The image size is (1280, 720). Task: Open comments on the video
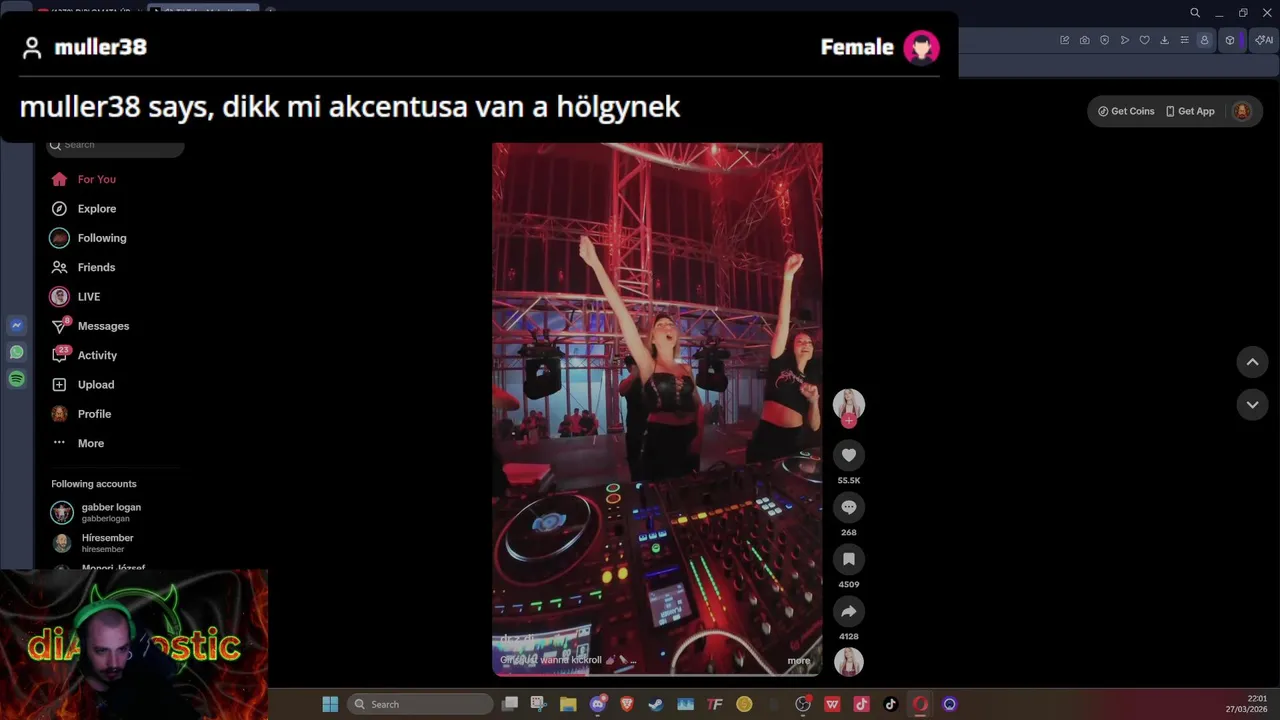[x=849, y=507]
